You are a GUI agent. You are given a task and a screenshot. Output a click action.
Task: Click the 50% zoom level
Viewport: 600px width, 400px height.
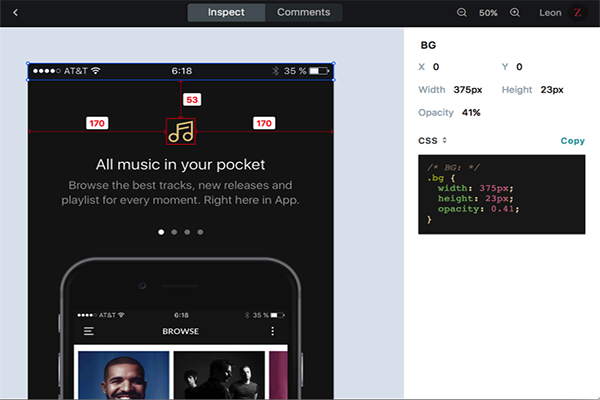488,13
